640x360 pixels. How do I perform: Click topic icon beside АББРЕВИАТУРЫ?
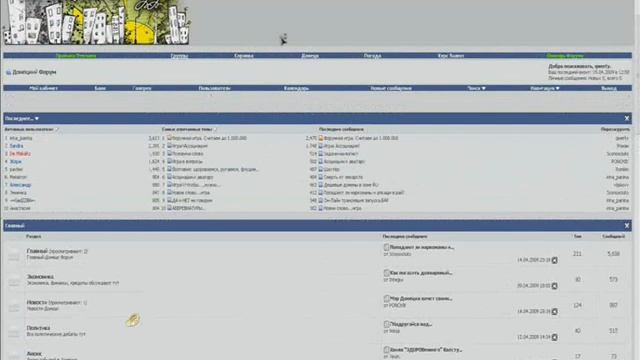(169, 208)
